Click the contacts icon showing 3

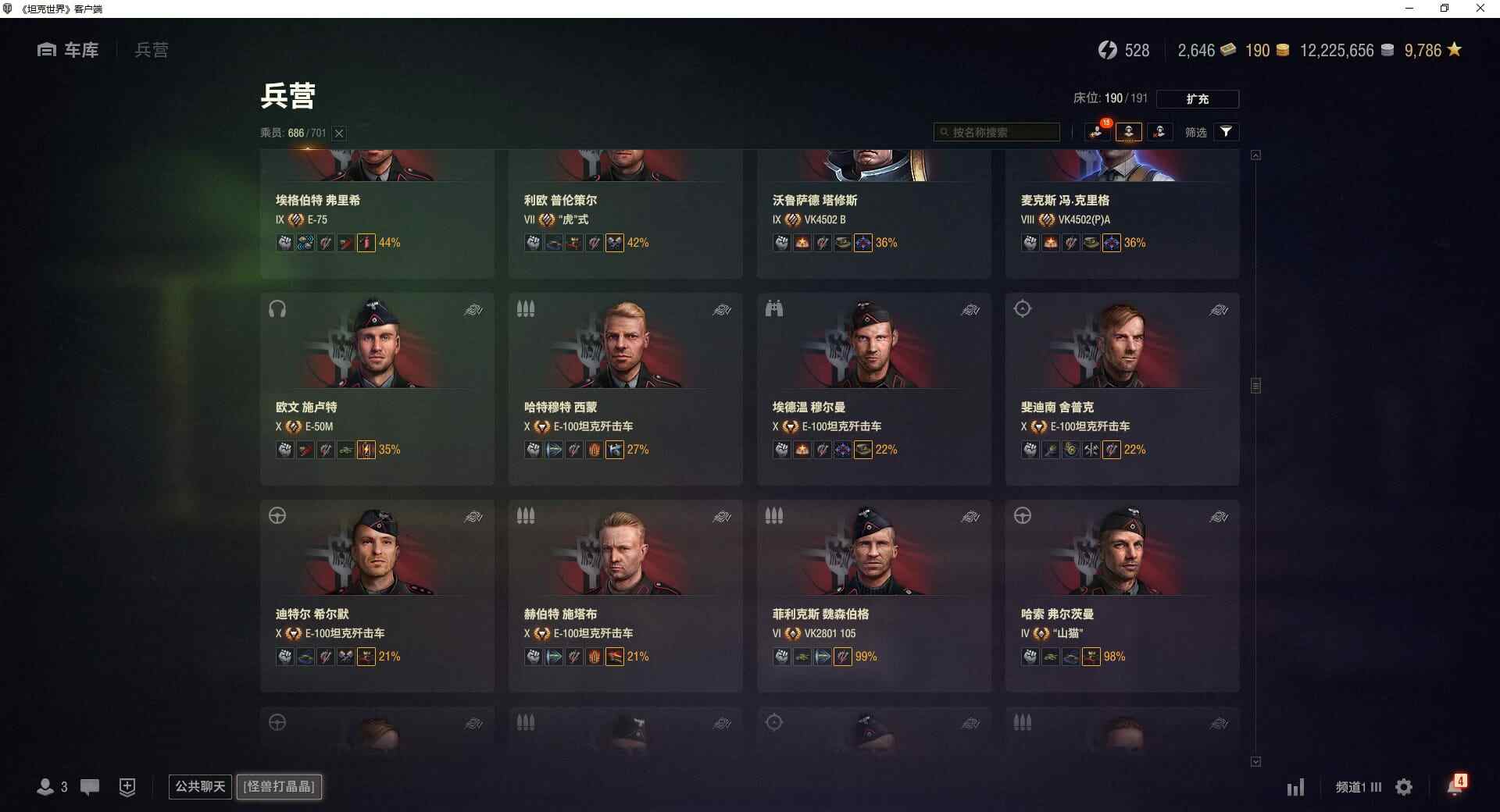(52, 787)
